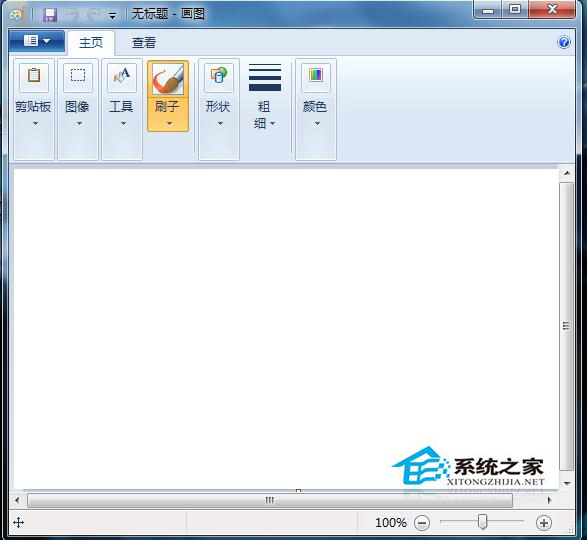Image resolution: width=587 pixels, height=540 pixels.
Task: Click the zoom in plus button
Action: (x=544, y=523)
